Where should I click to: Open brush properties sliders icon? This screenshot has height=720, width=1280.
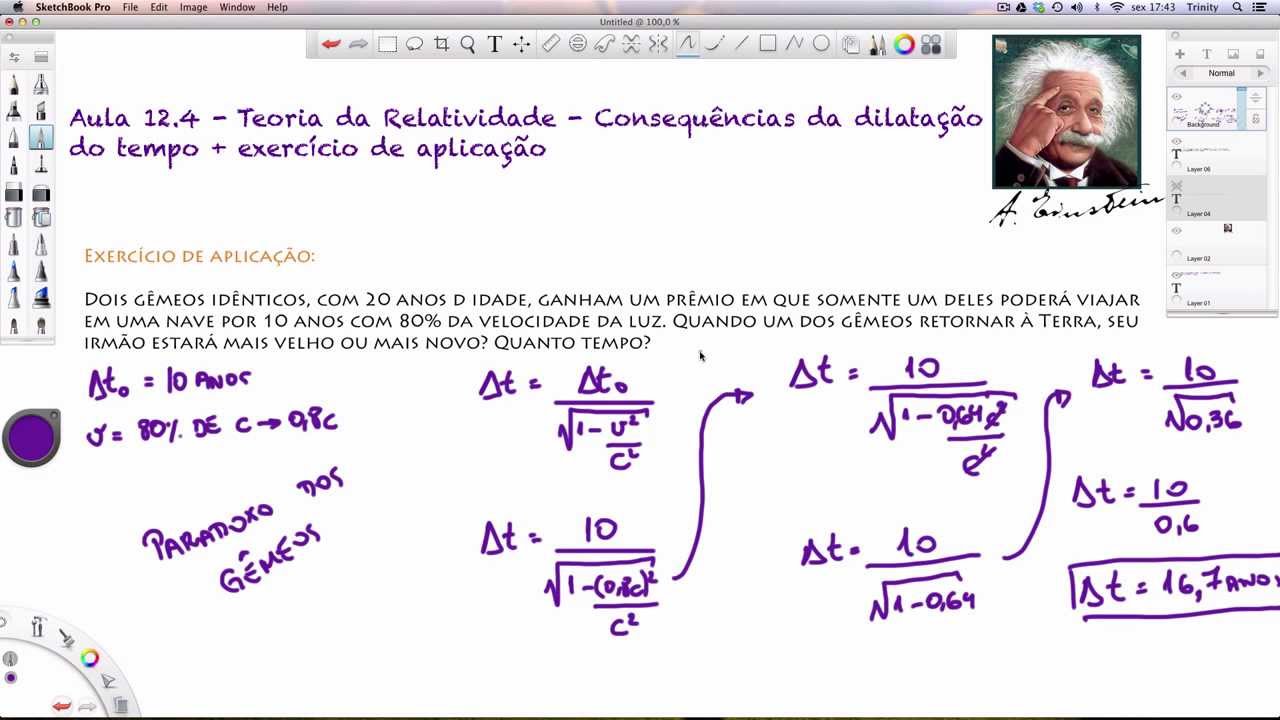point(14,57)
